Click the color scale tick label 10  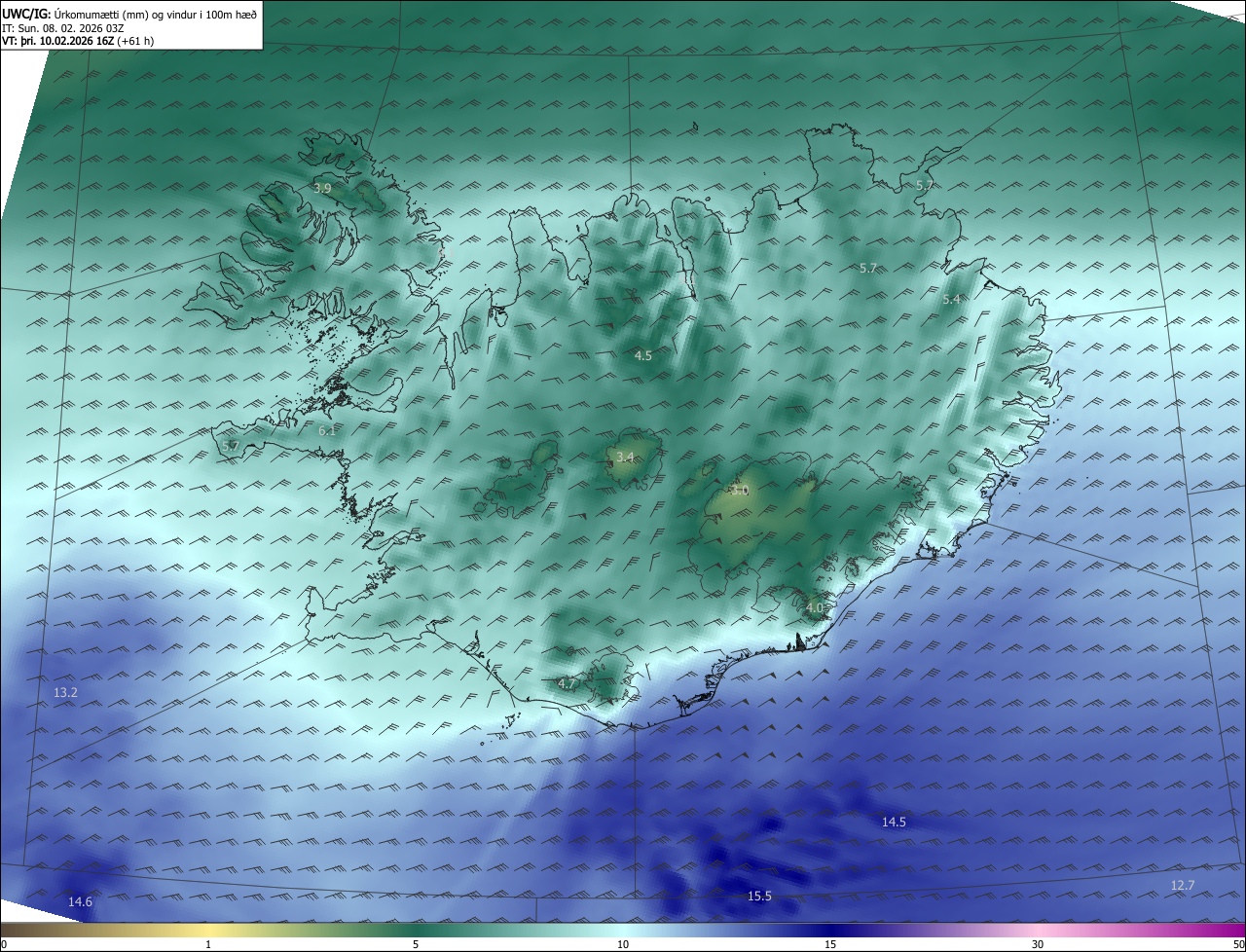pos(623,944)
